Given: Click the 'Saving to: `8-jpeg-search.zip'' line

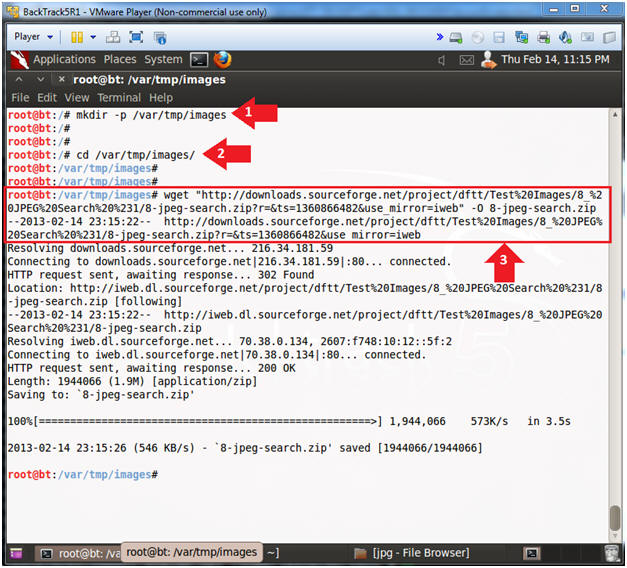Looking at the screenshot, I should pos(101,395).
